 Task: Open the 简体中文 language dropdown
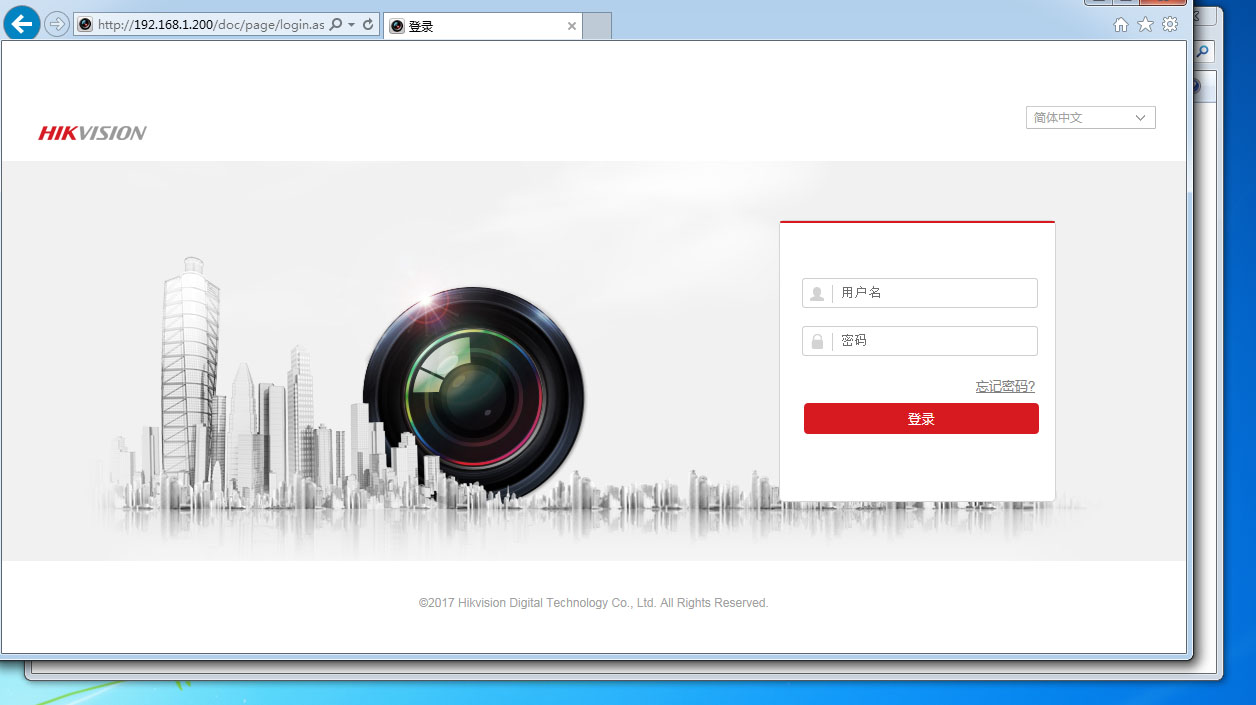pos(1089,117)
